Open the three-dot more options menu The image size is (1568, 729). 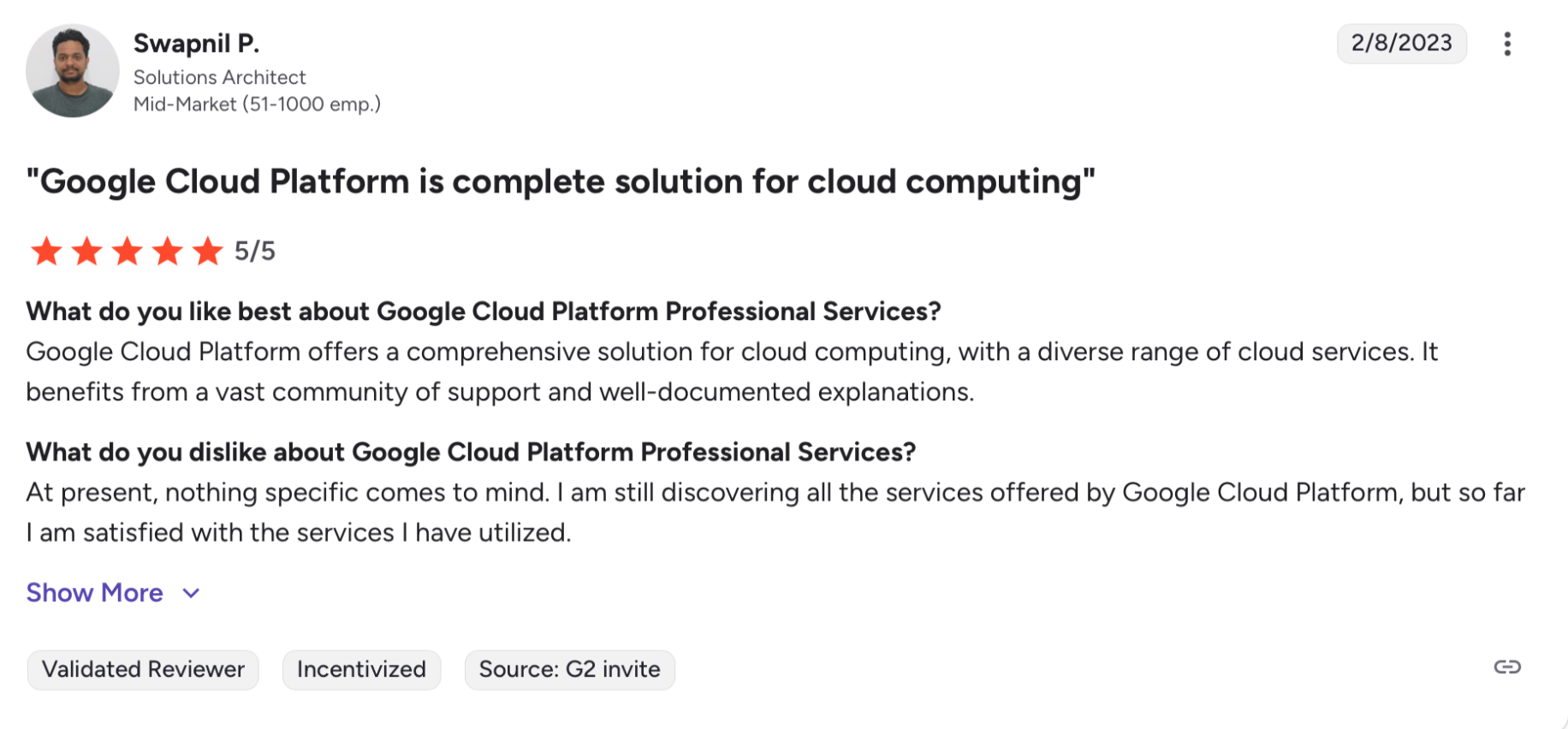point(1507,44)
